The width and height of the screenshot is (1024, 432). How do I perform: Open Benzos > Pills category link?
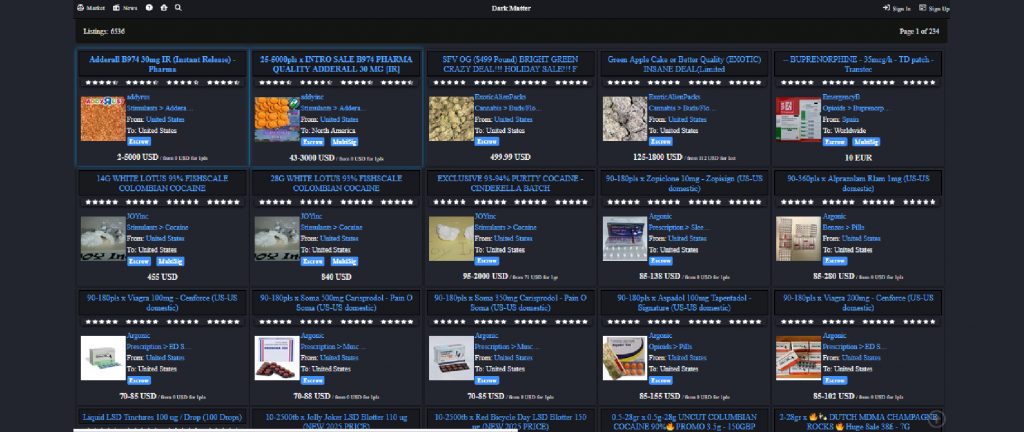pos(843,227)
